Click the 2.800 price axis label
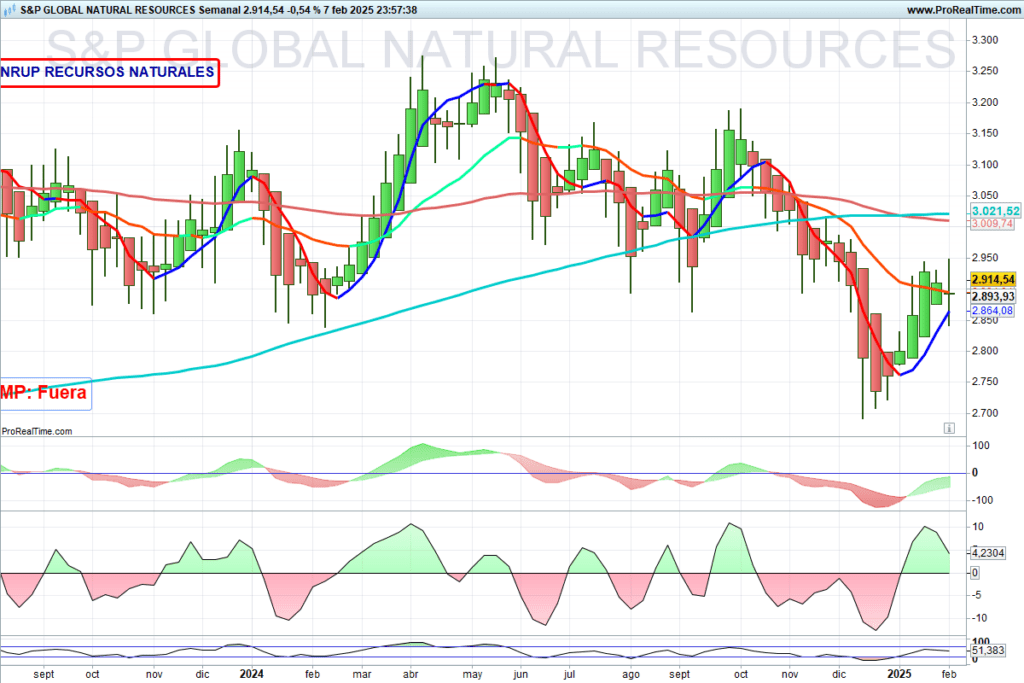The height and width of the screenshot is (683, 1024). pos(985,350)
